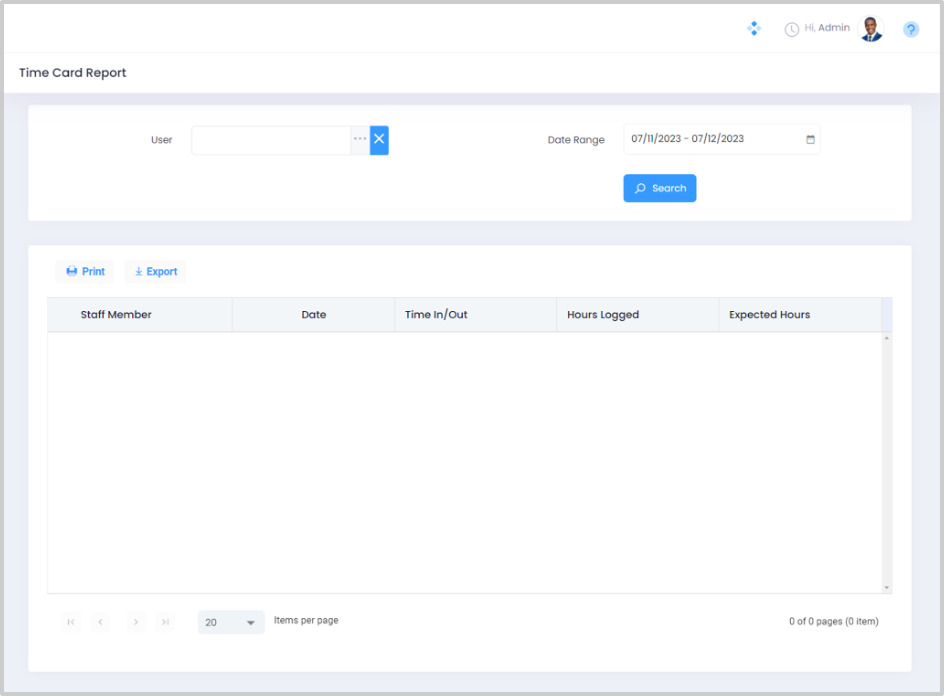Sort by Hours Logged column

point(602,314)
